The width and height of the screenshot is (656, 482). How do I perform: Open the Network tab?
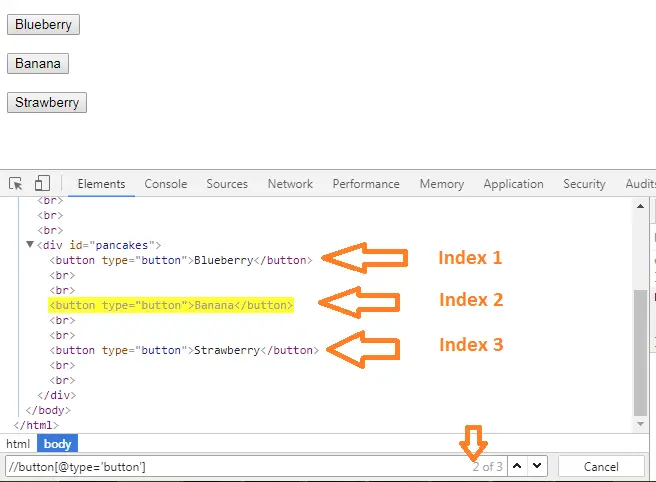(x=290, y=184)
